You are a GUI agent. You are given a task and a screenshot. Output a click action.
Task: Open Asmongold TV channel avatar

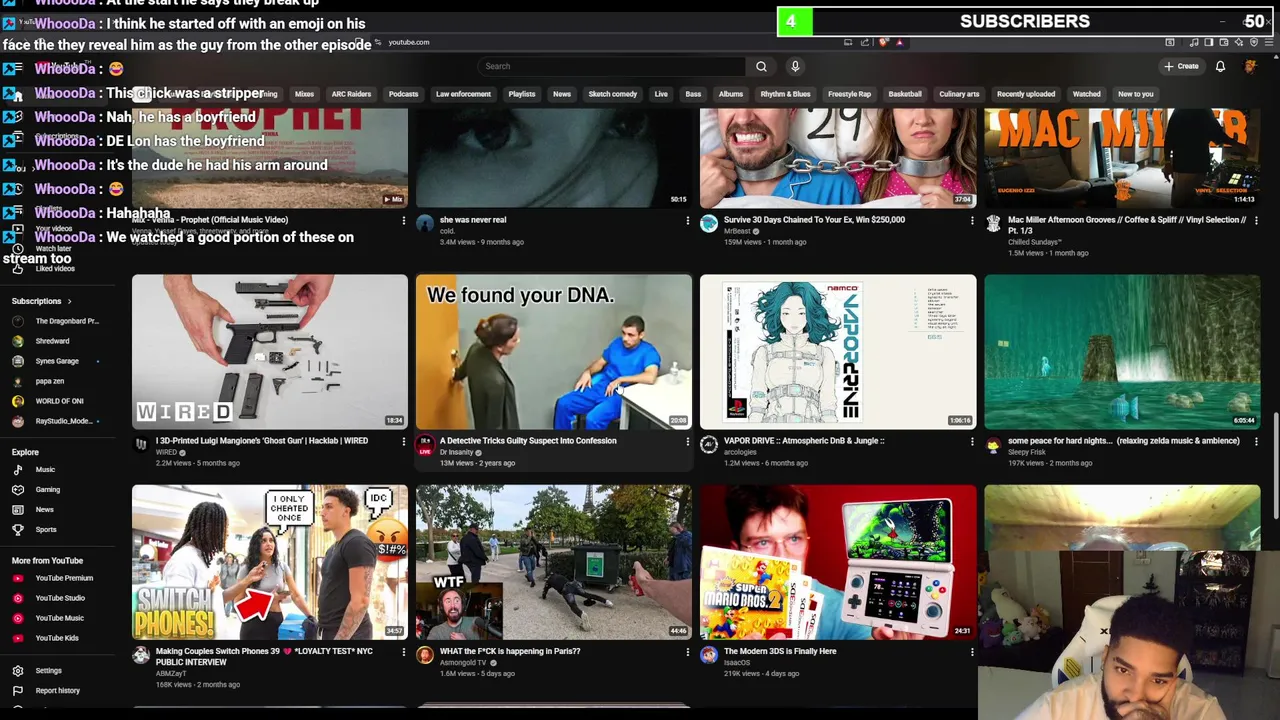click(x=425, y=655)
